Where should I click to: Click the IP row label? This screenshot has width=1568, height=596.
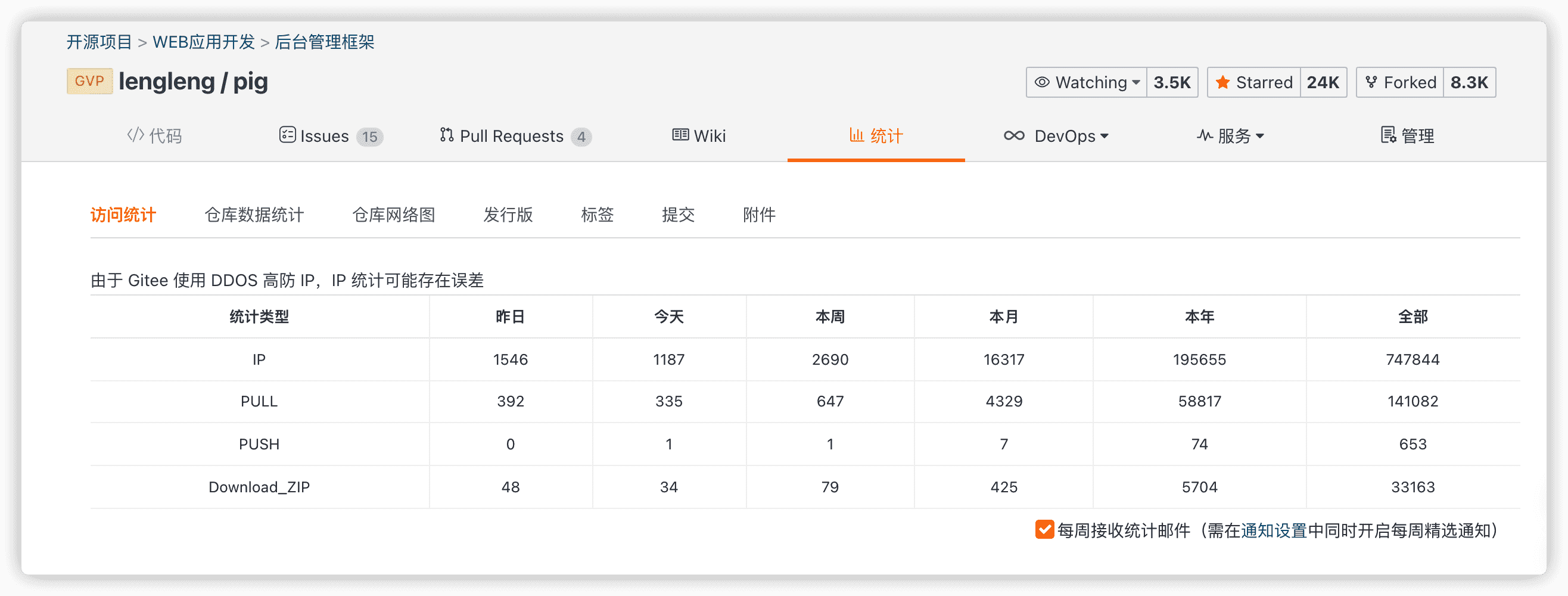259,359
